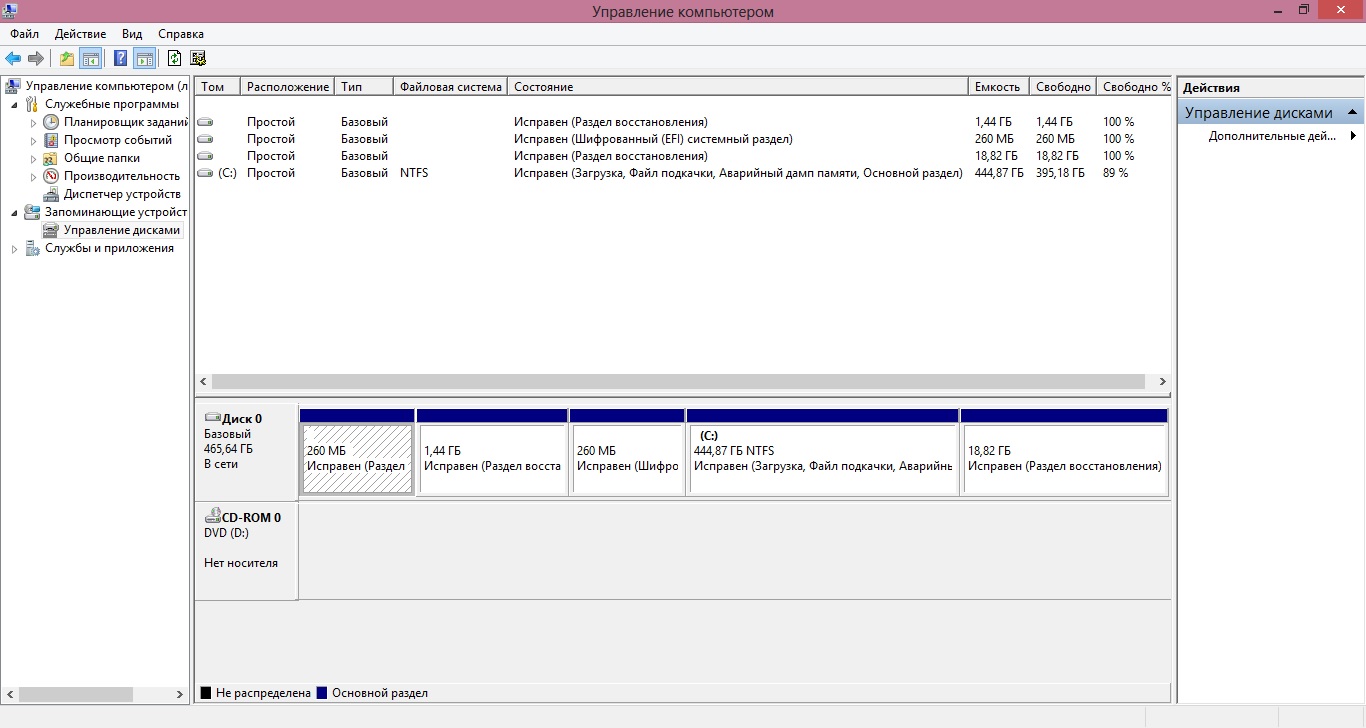Toggle the Action pane show/hide button
The height and width of the screenshot is (728, 1366).
coord(144,58)
